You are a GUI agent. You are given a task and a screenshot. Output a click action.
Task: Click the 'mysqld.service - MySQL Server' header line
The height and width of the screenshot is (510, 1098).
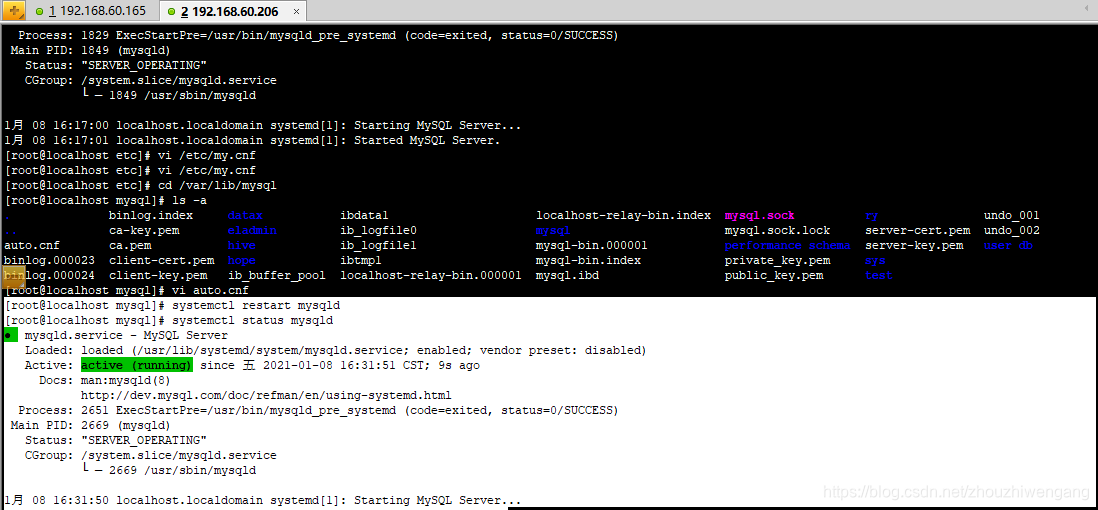click(126, 336)
